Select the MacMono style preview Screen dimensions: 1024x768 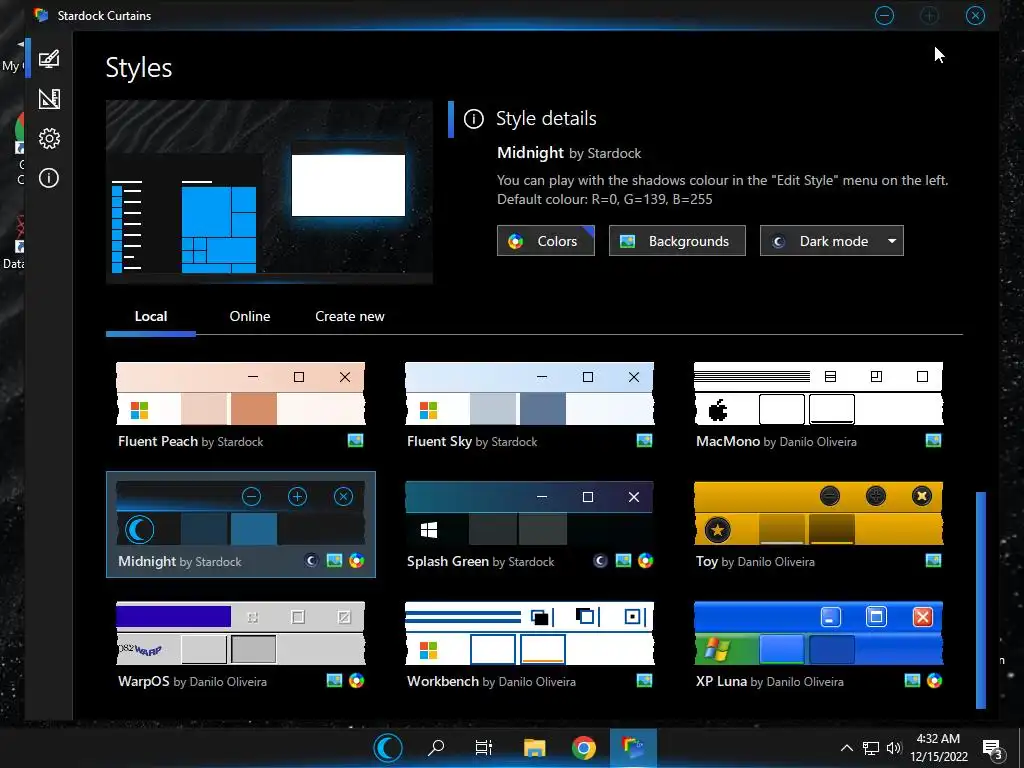[818, 394]
